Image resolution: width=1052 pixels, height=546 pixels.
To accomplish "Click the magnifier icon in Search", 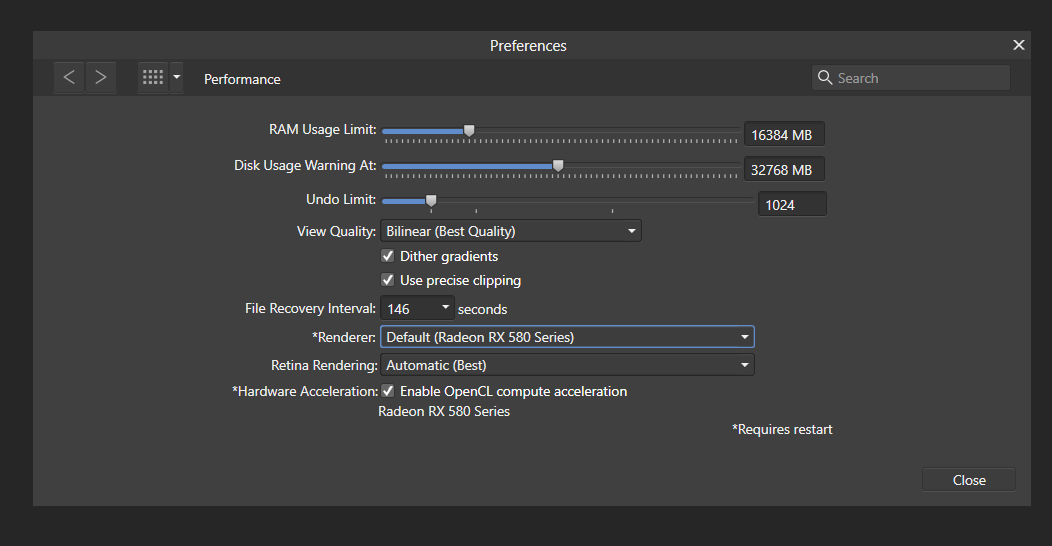I will [x=825, y=78].
